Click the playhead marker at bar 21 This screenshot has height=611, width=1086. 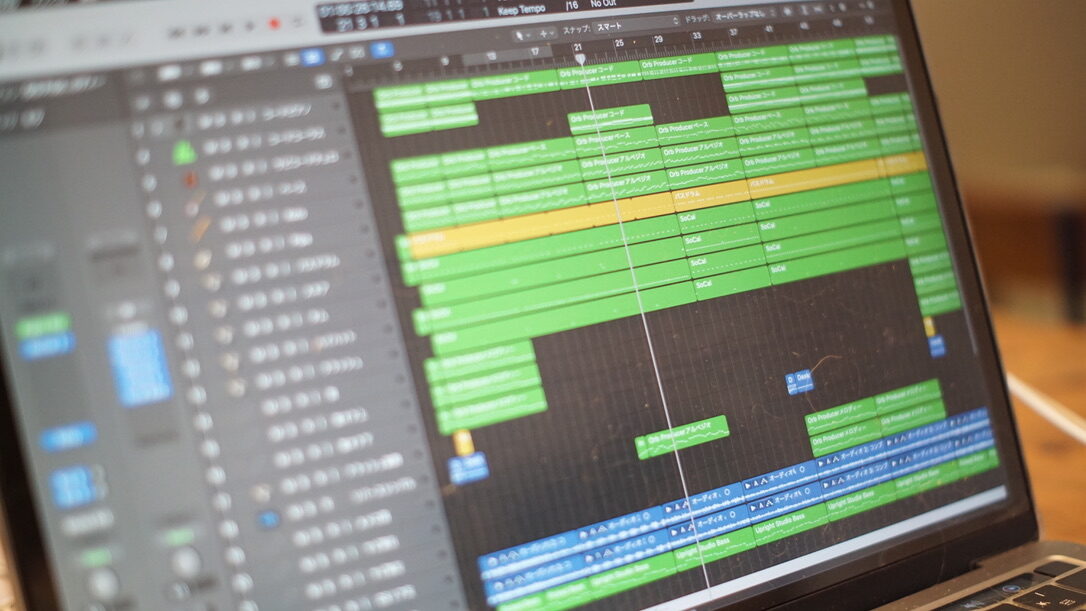point(579,59)
